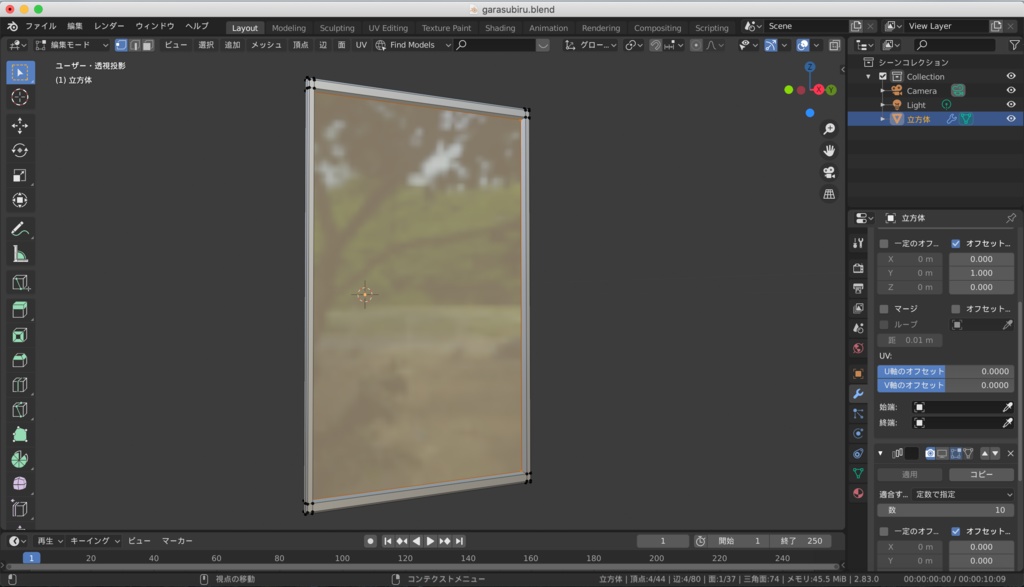Screen dimensions: 1024x587
Task: Select the Move tool
Action: tap(20, 125)
